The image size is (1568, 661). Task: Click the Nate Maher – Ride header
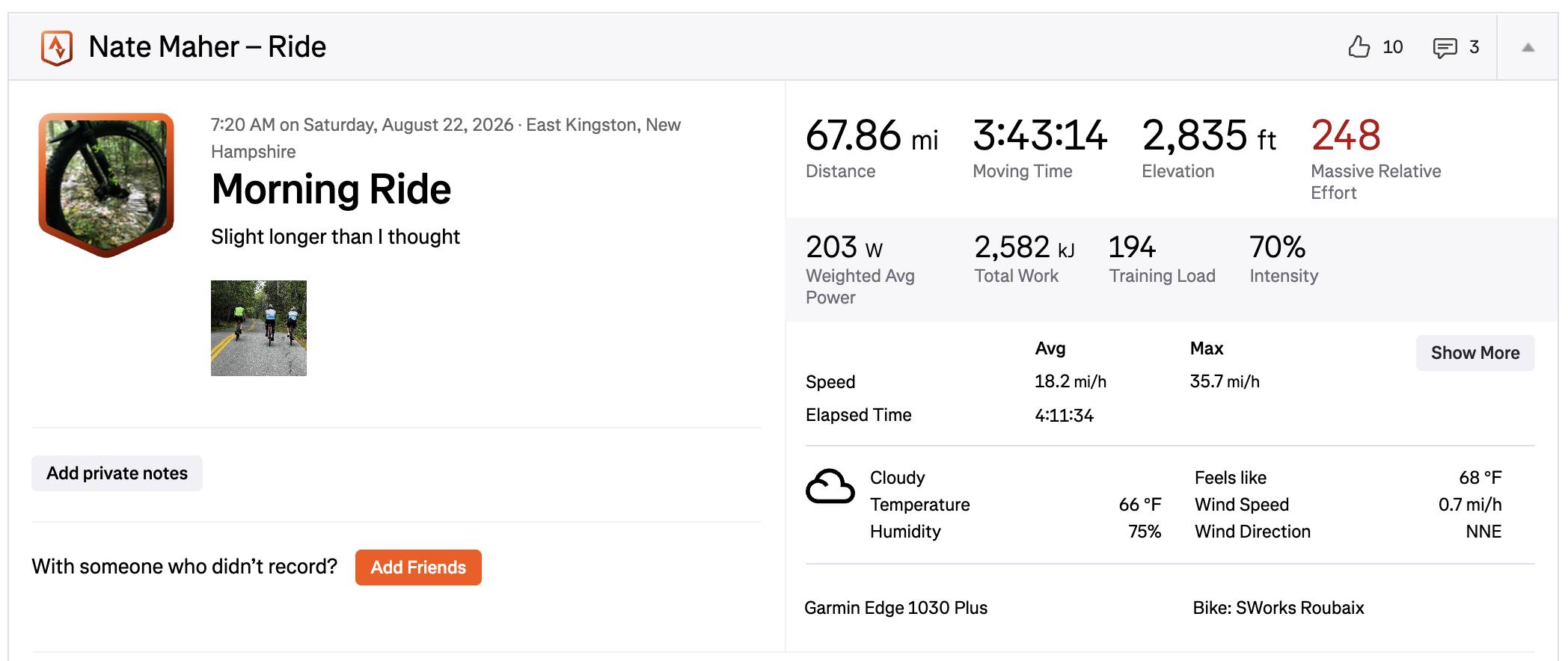(207, 47)
